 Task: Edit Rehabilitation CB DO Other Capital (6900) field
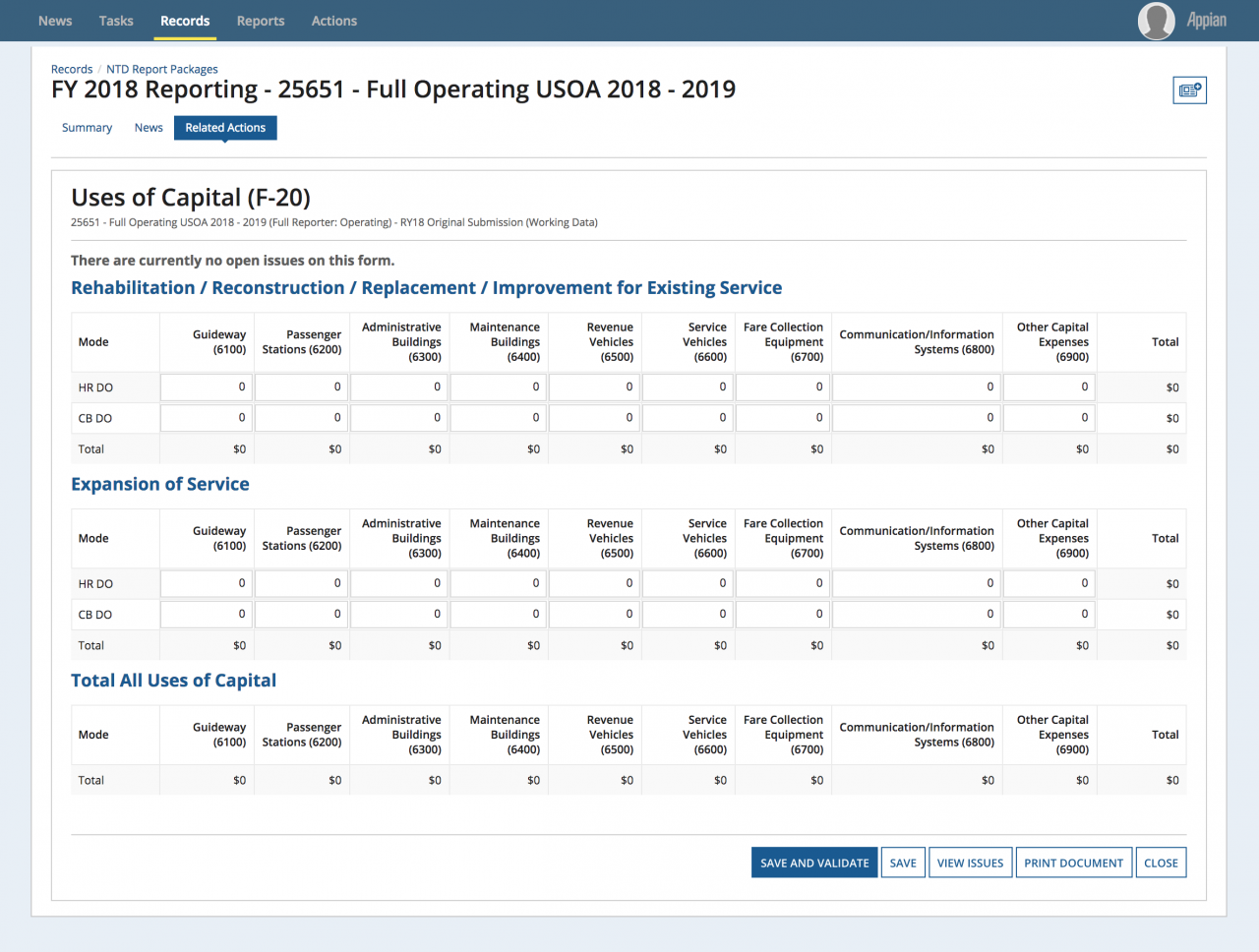click(x=1049, y=418)
